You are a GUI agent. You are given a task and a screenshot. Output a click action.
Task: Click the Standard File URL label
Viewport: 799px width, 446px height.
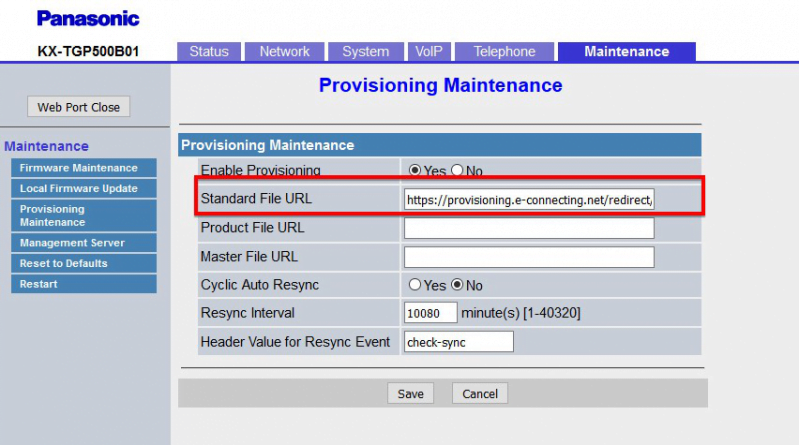256,198
